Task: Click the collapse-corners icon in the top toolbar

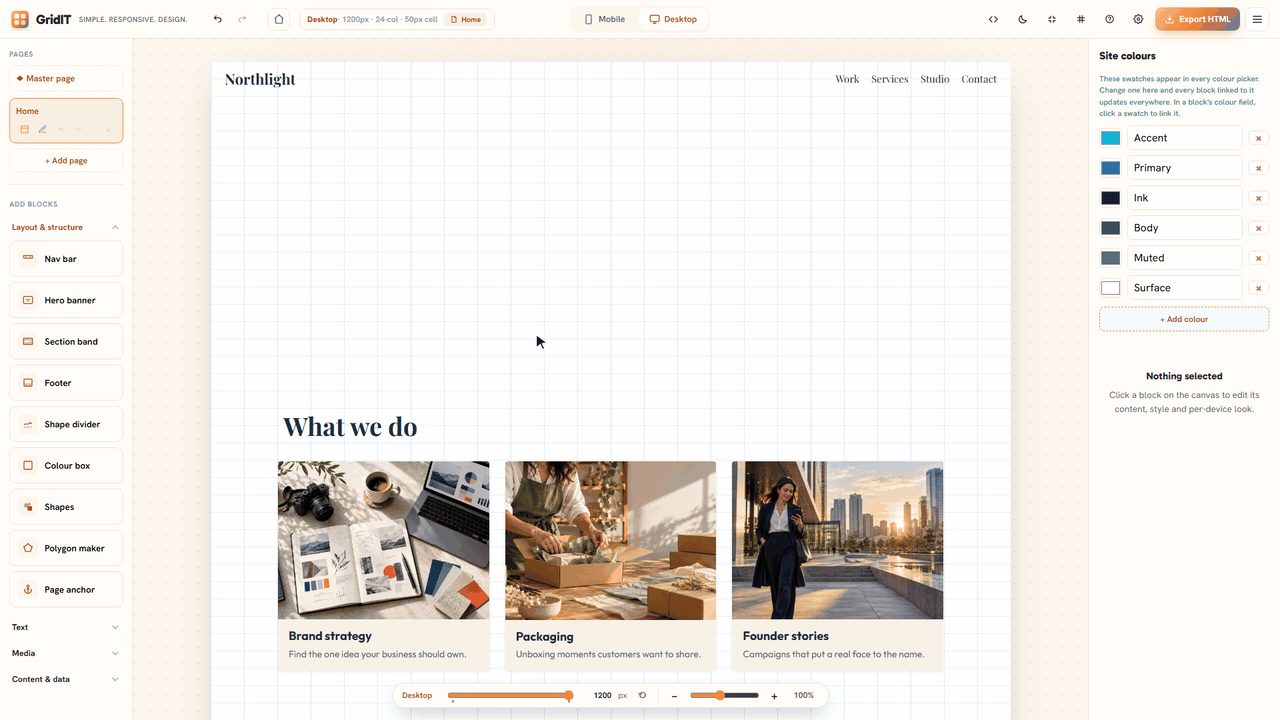Action: point(1052,19)
